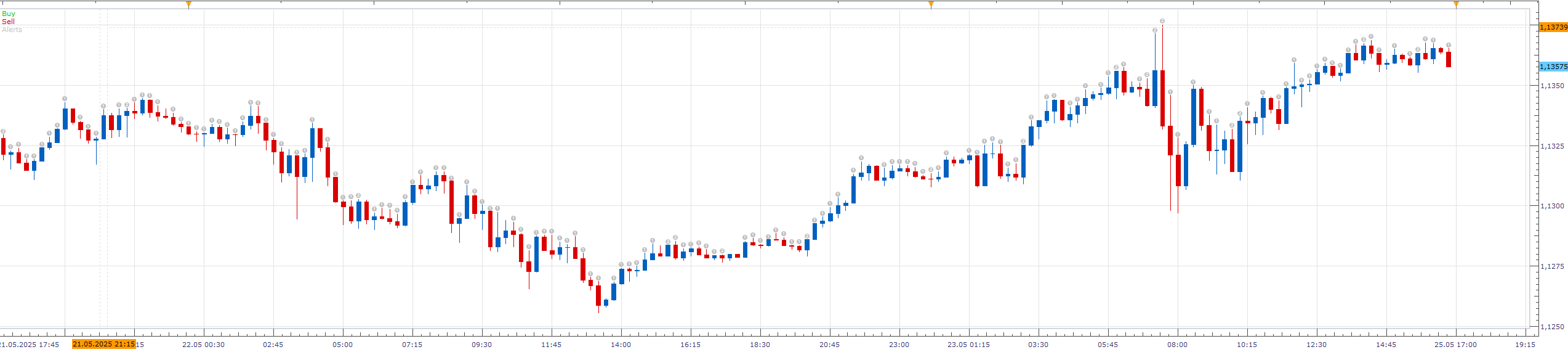This screenshot has height=352, width=1568.
Task: Click the 10:15 time axis label
Action: (x=1247, y=345)
